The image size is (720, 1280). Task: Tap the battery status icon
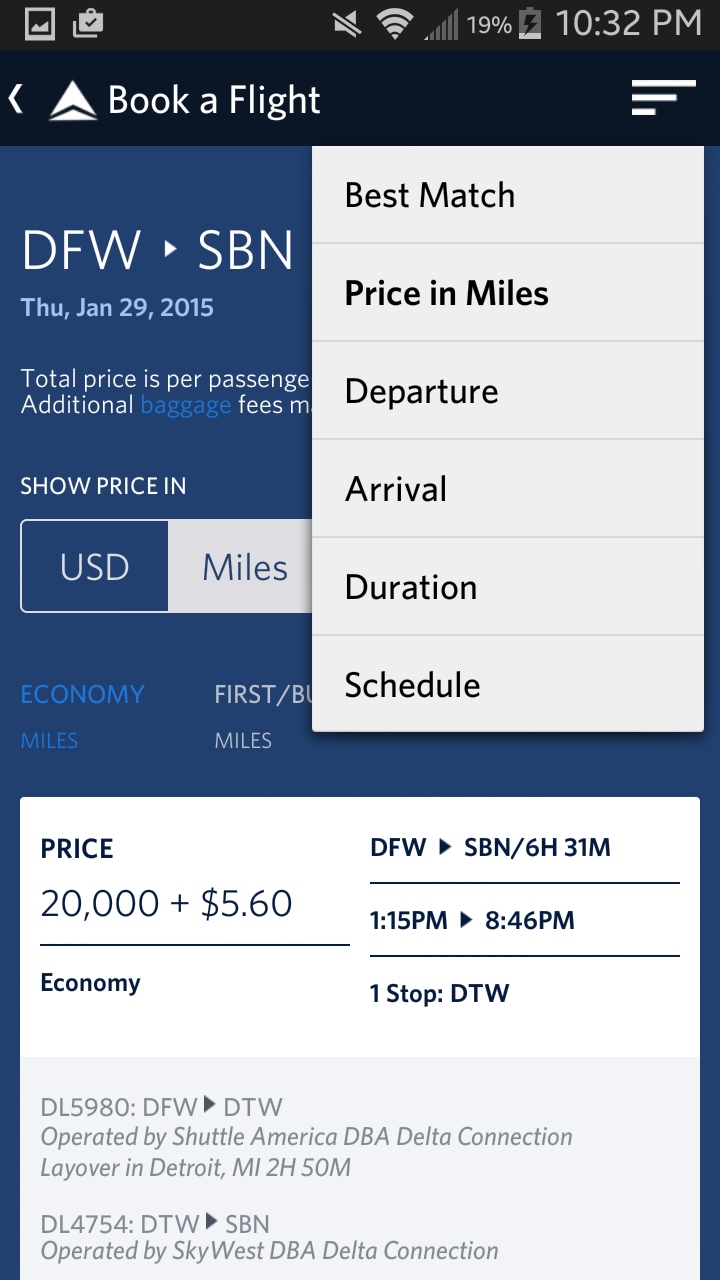pyautogui.click(x=530, y=24)
